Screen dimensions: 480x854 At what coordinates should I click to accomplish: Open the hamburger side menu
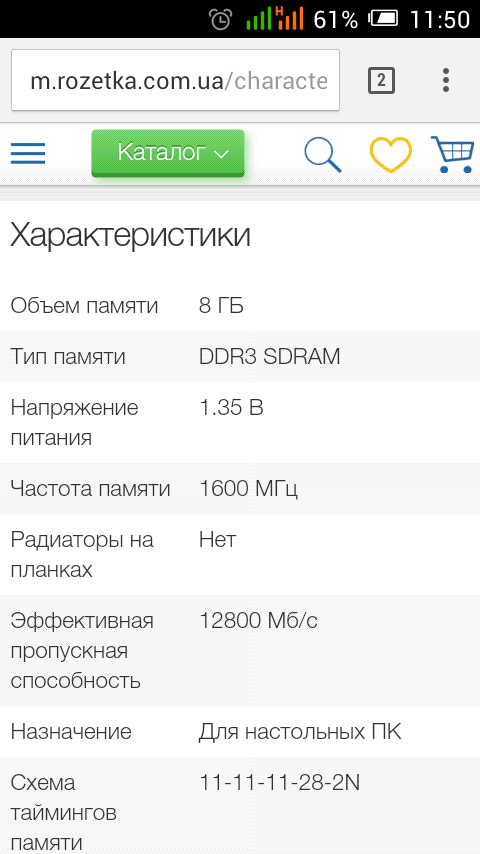28,153
